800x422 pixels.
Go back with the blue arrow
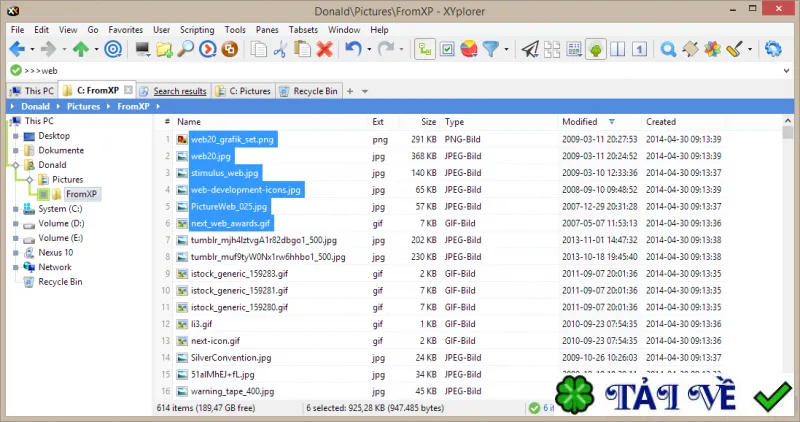point(17,49)
